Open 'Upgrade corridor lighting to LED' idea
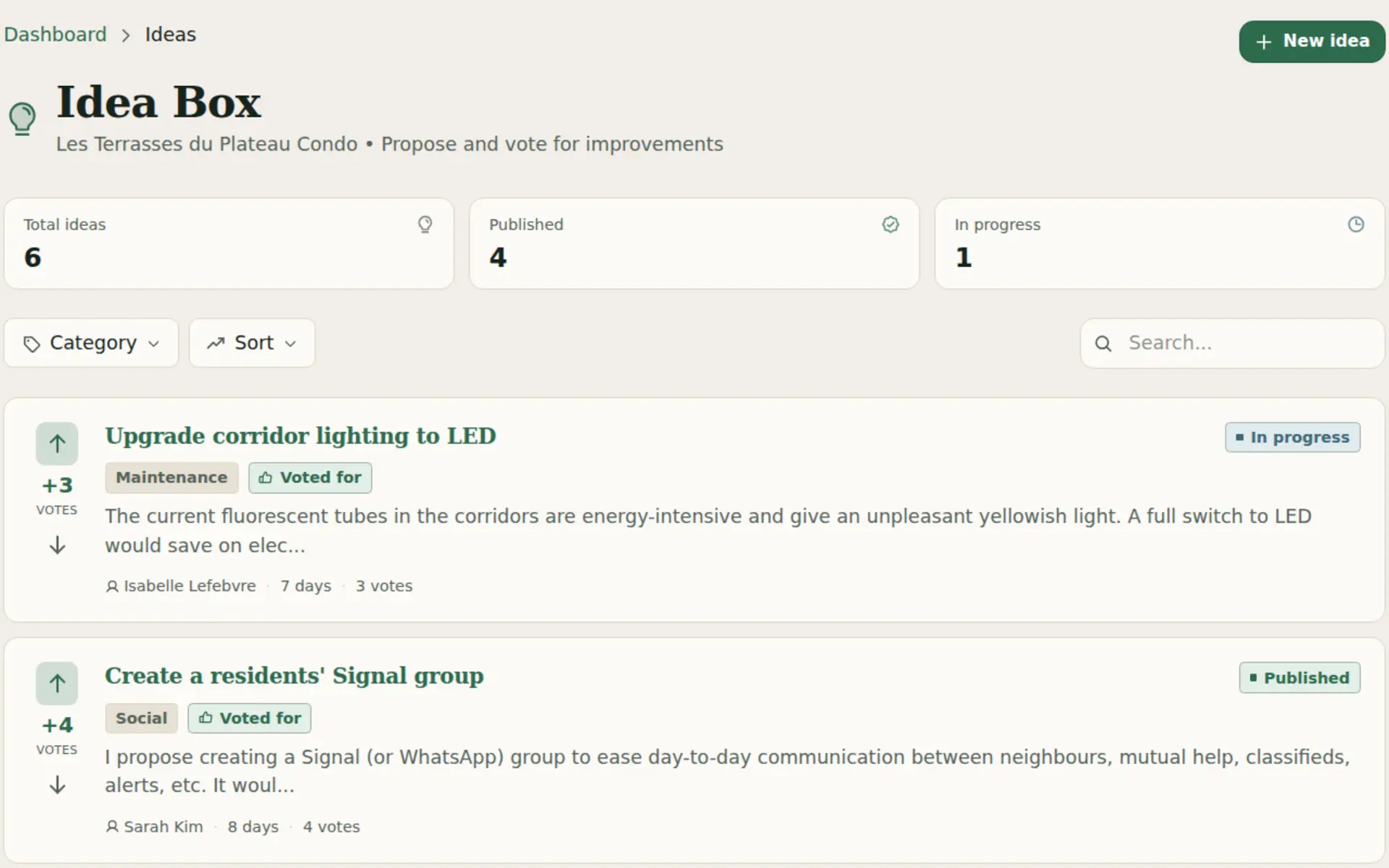Viewport: 1389px width, 868px height. (x=300, y=436)
